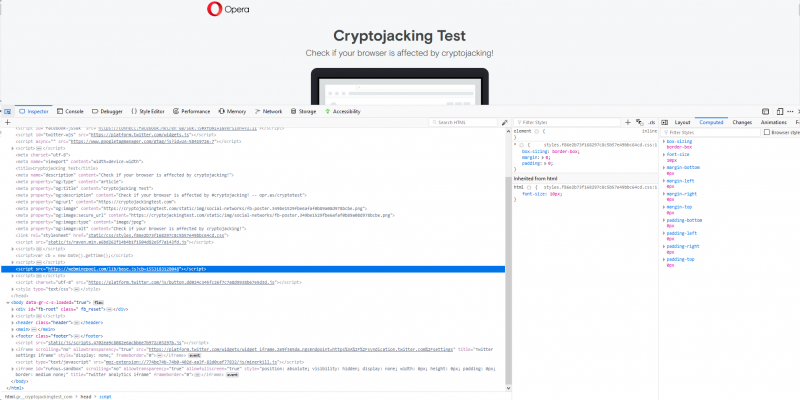Expand the div id="fb-root" node
800x400 pixels.
pyautogui.click(x=13, y=309)
